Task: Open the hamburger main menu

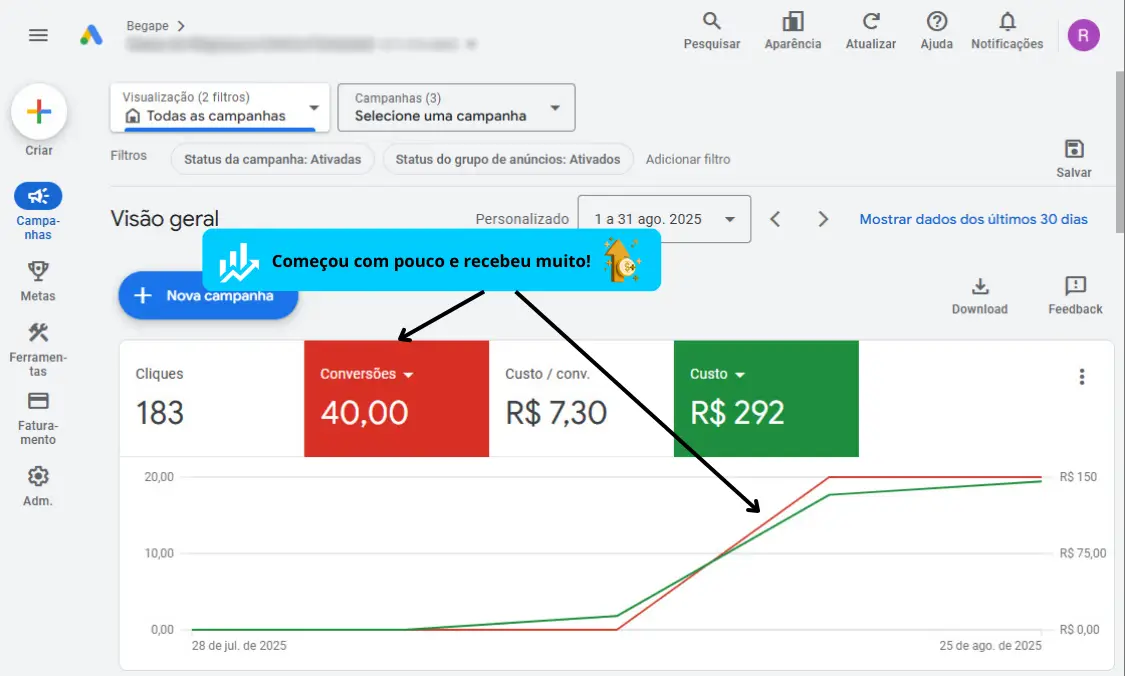Action: point(38,35)
